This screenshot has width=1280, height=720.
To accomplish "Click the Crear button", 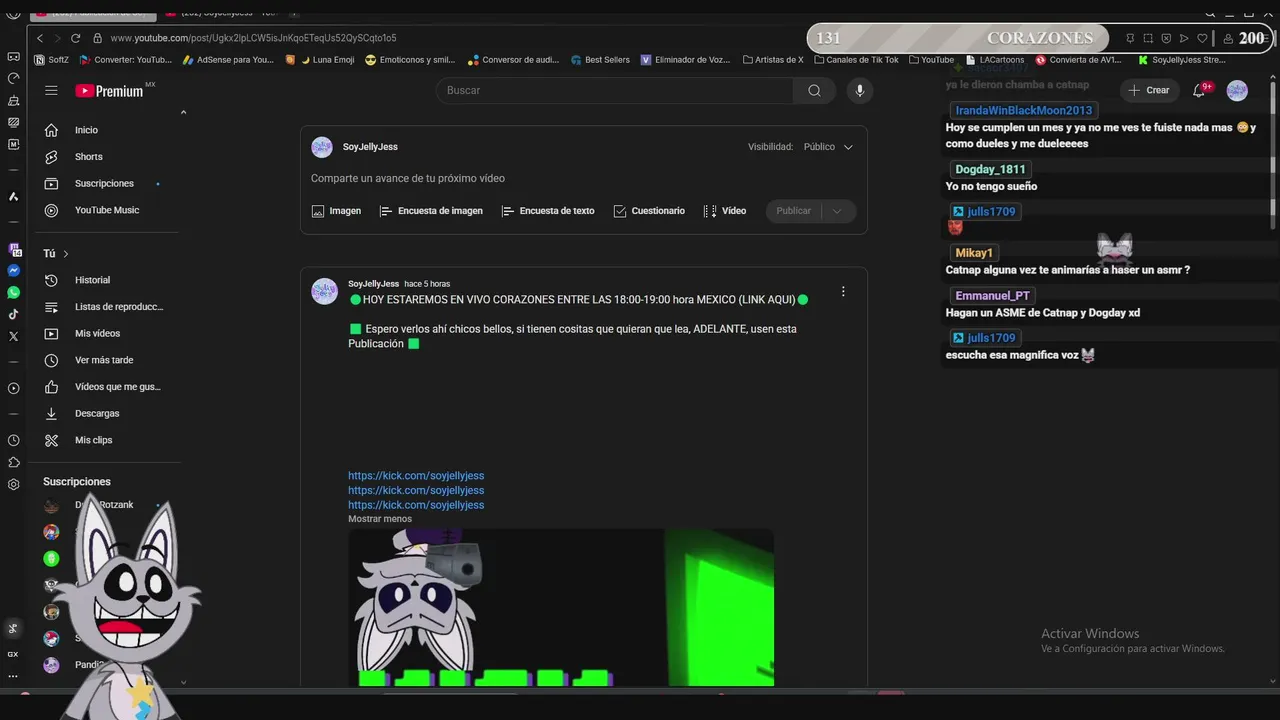I will pyautogui.click(x=1149, y=90).
